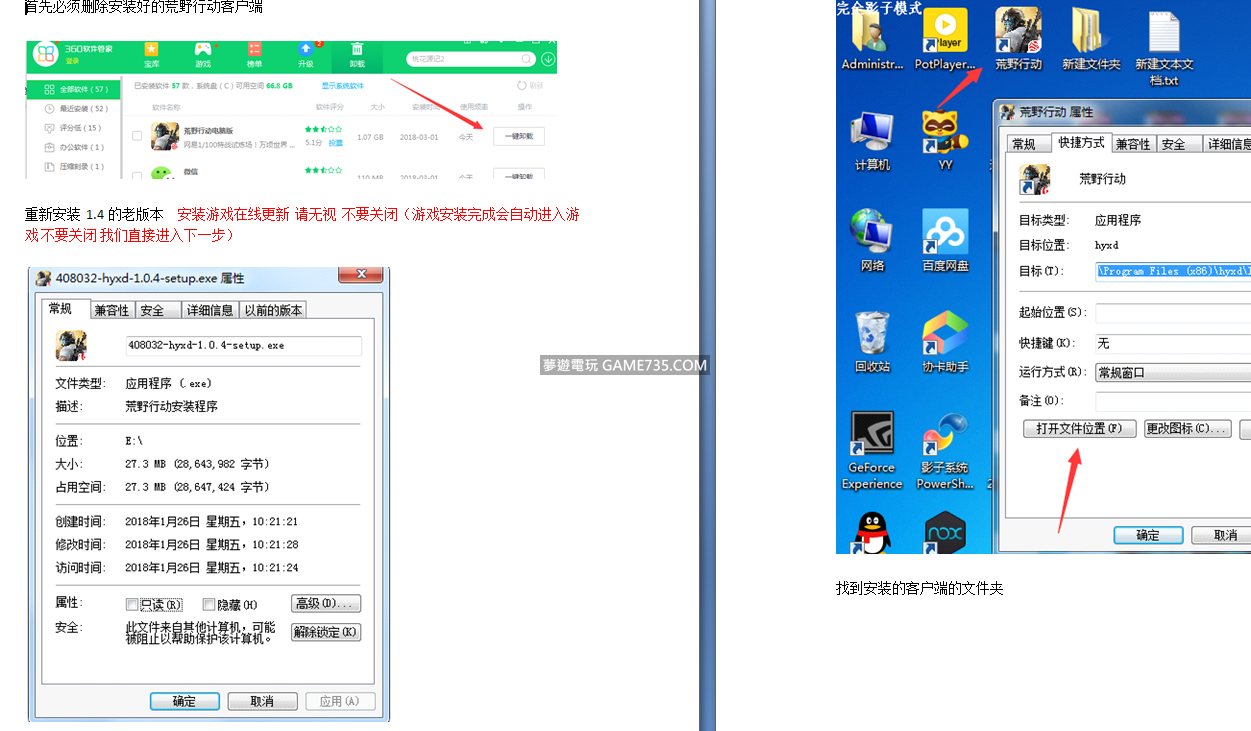Click the 微信 app icon in software list

[x=162, y=173]
